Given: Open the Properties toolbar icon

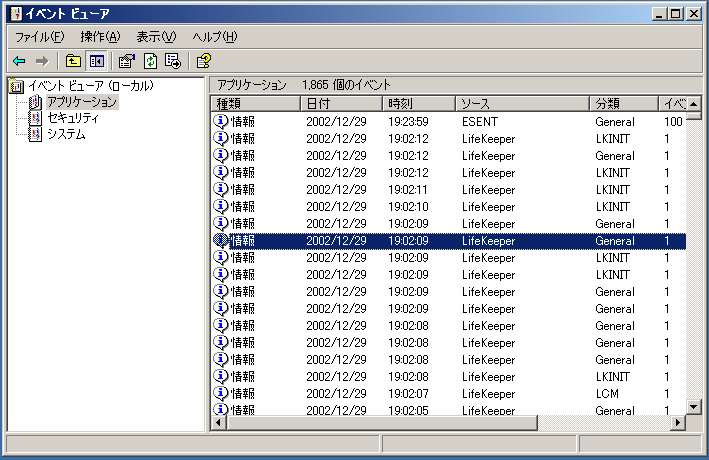Looking at the screenshot, I should coord(127,61).
